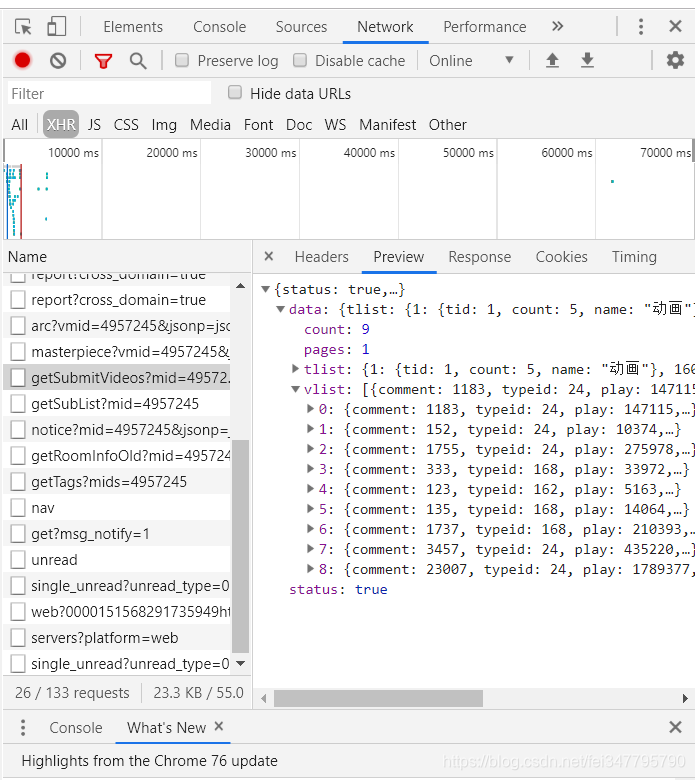The width and height of the screenshot is (695, 780).
Task: Expand vlist item 3 with comment 333
Action: [x=310, y=469]
